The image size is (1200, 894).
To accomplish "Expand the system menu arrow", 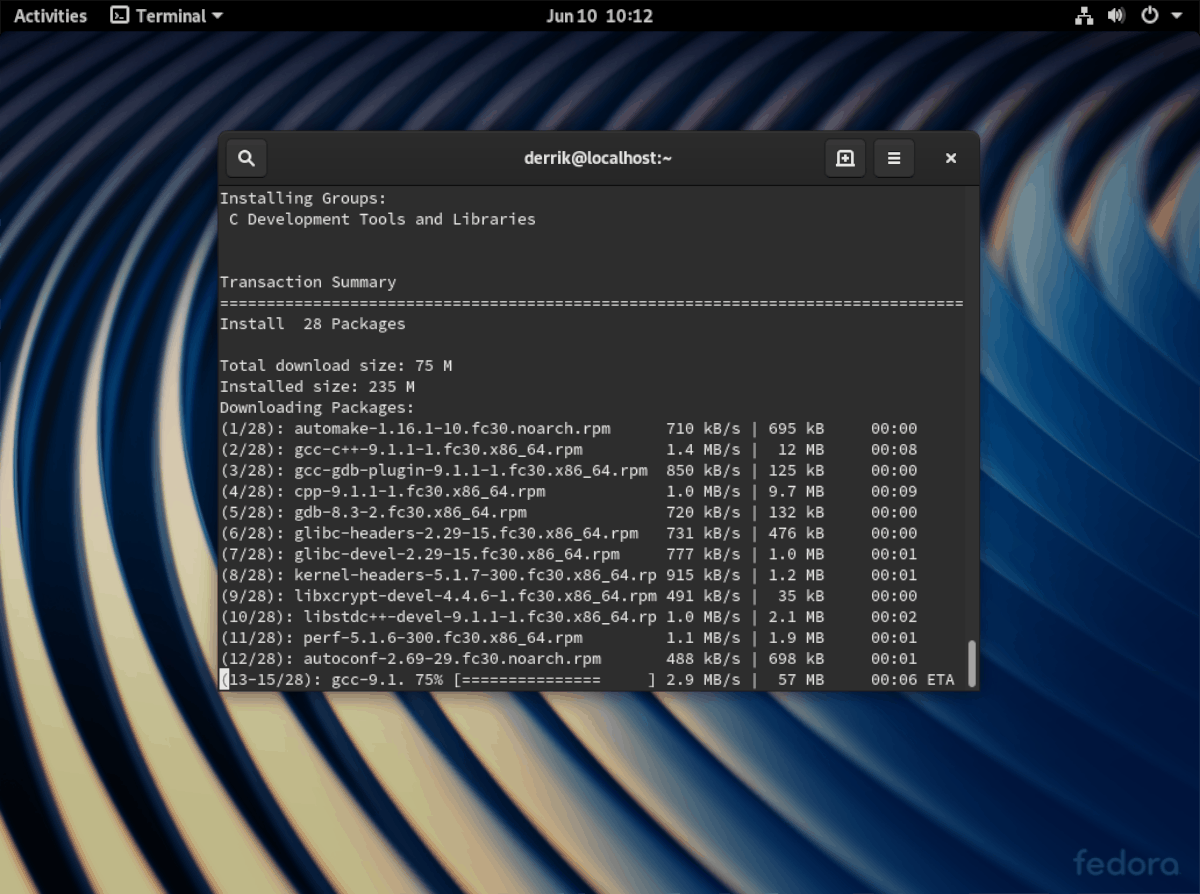I will tap(1177, 16).
